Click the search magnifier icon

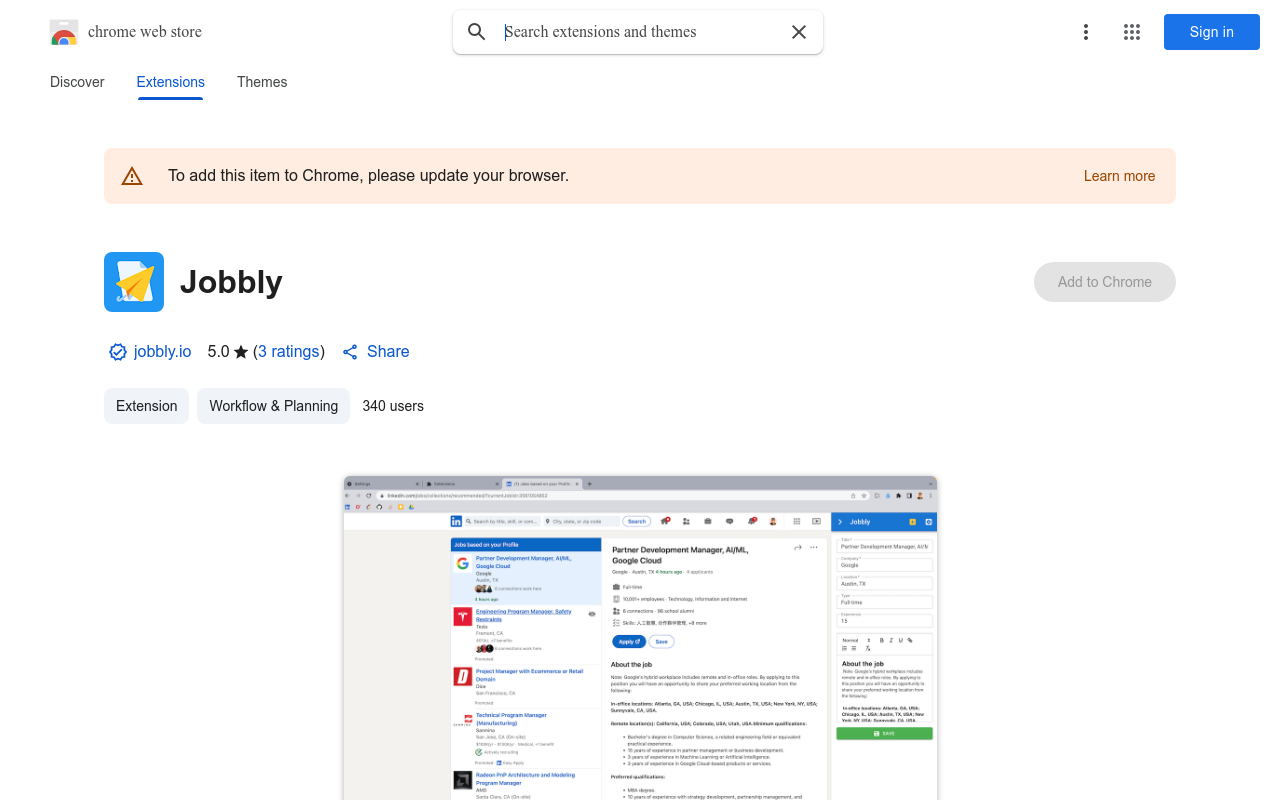click(477, 32)
